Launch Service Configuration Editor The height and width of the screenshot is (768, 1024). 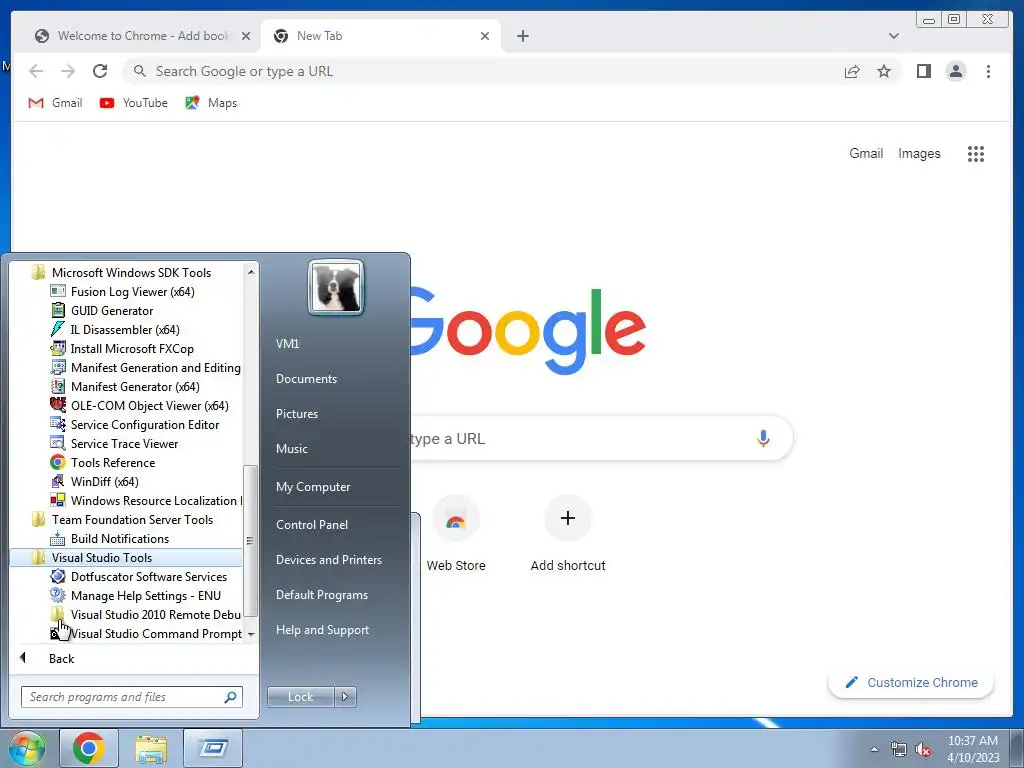[x=144, y=424]
